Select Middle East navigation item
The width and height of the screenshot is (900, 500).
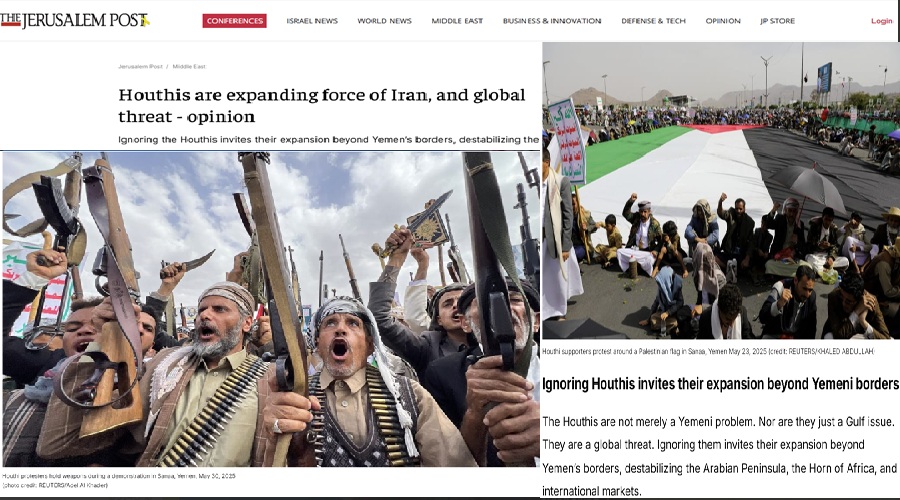pos(457,21)
